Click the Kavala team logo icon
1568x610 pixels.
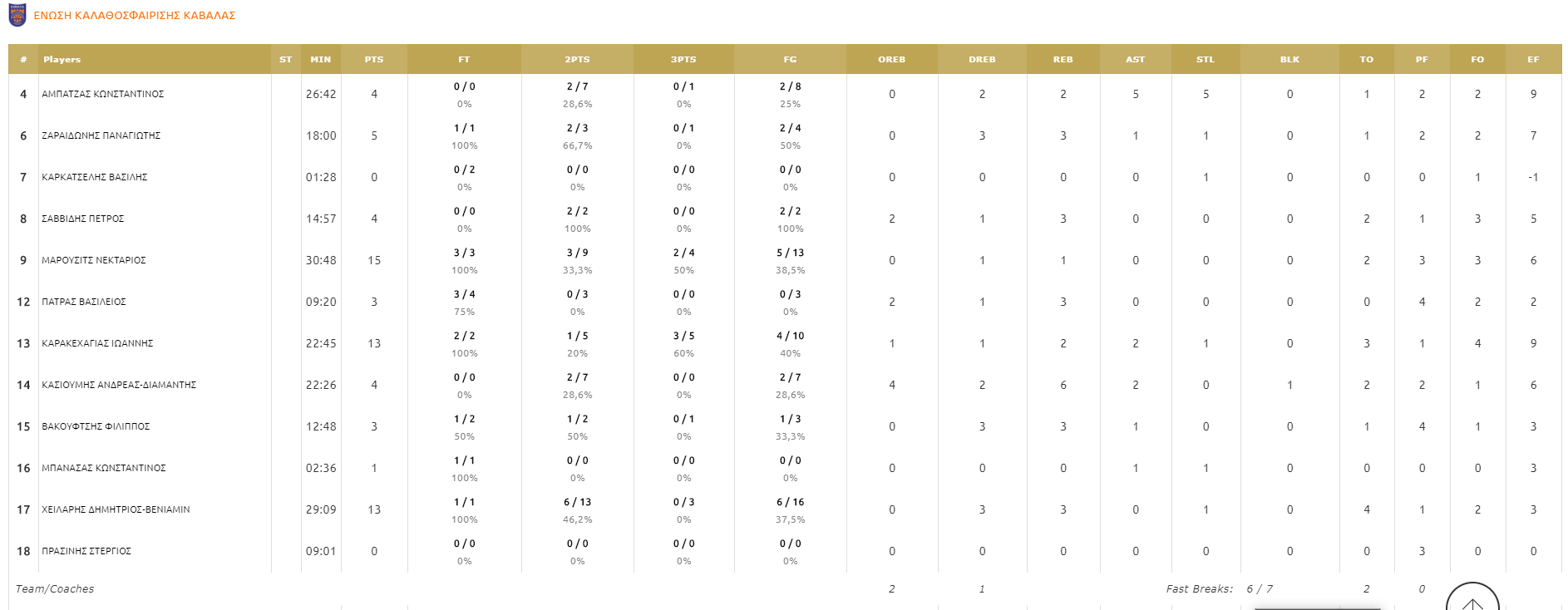pos(17,15)
